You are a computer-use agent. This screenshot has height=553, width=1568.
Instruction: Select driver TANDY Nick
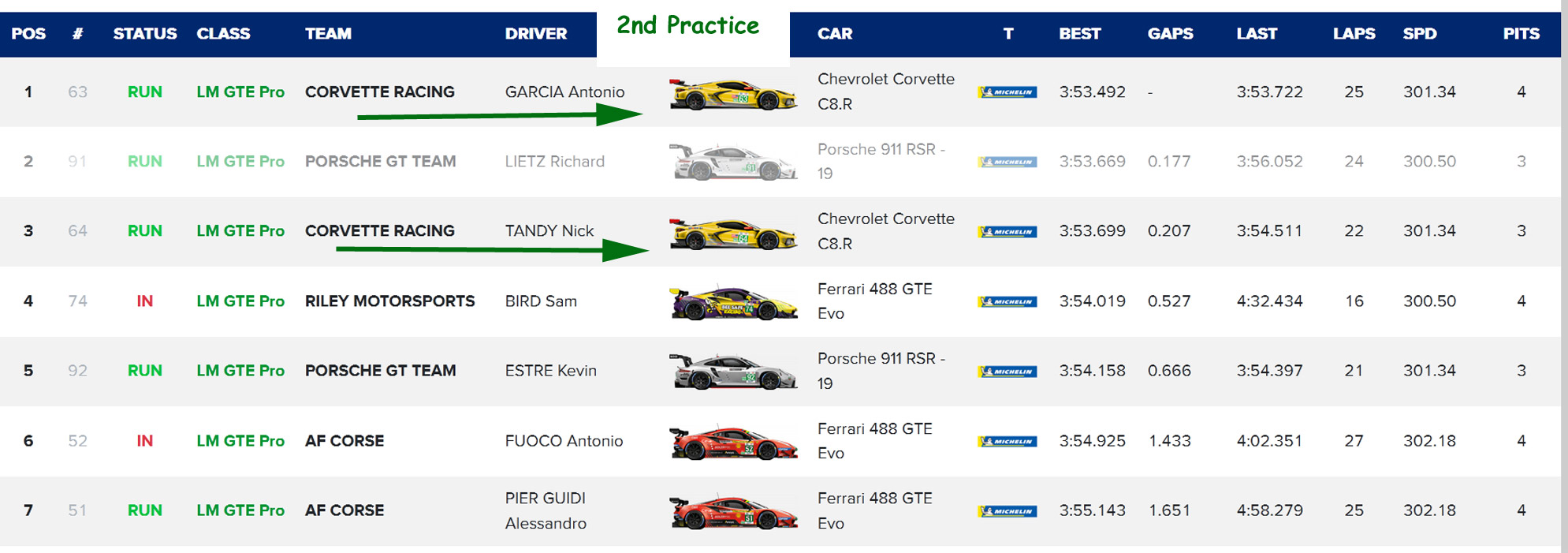(x=549, y=231)
